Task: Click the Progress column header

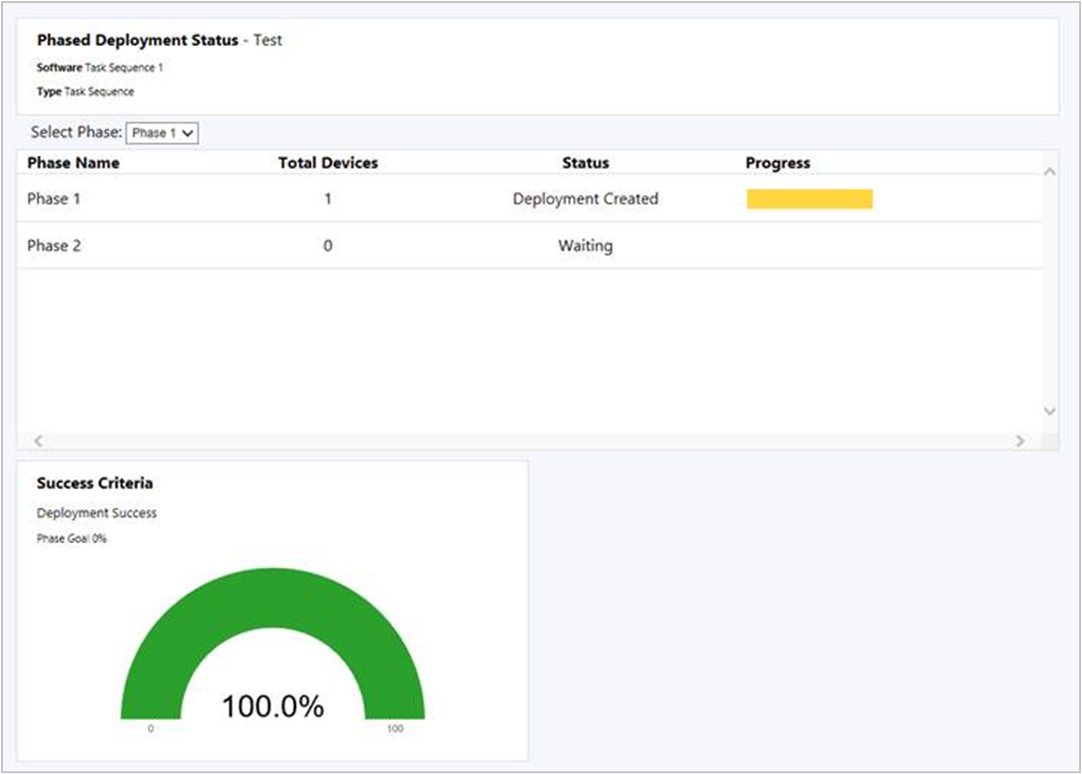Action: (778, 163)
